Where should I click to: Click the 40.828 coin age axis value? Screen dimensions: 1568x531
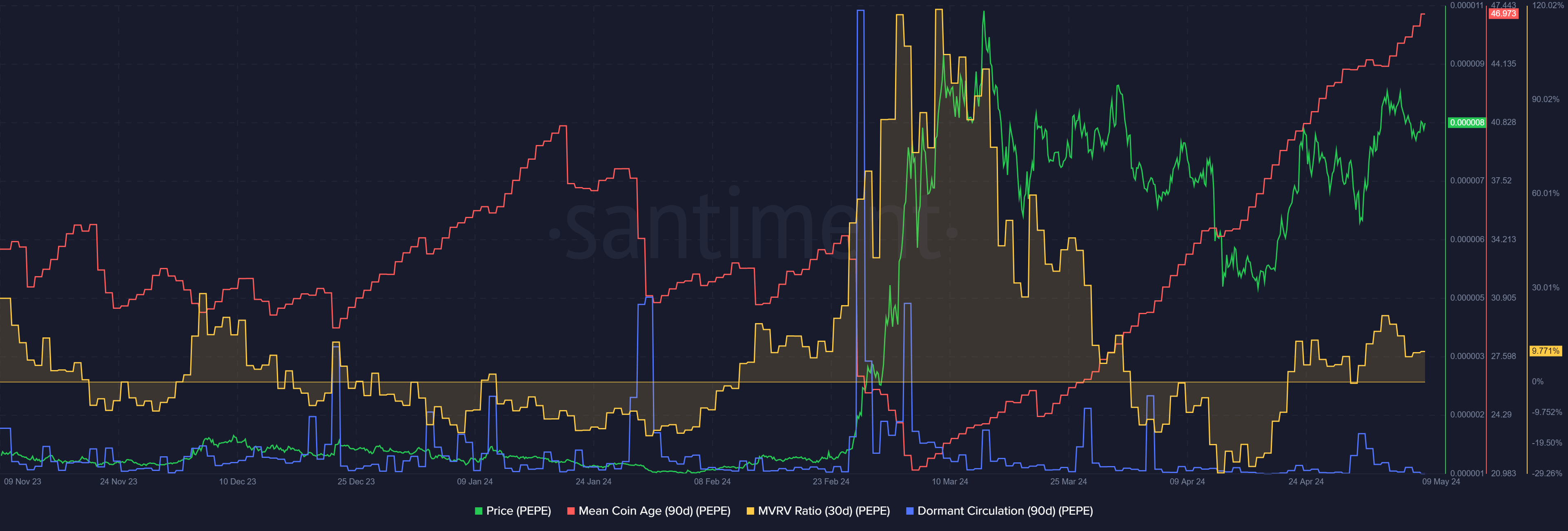point(1503,123)
